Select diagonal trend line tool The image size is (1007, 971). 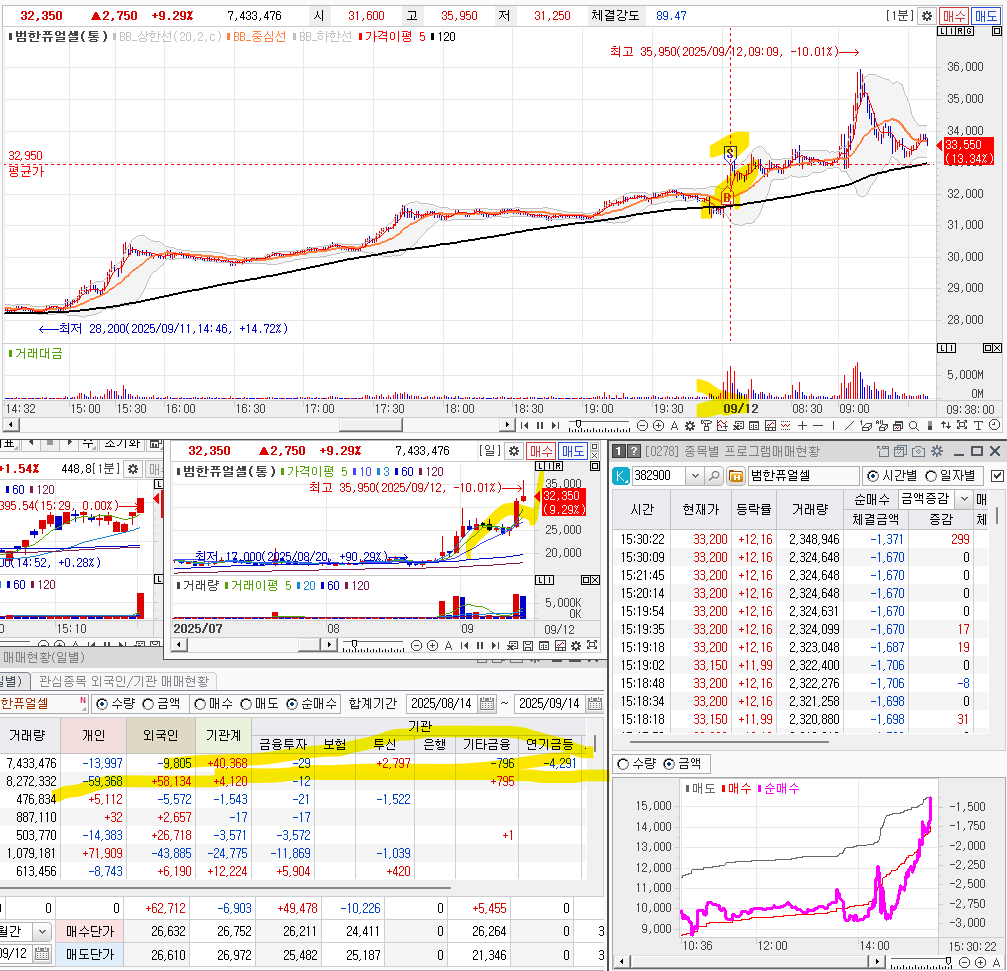pos(849,425)
